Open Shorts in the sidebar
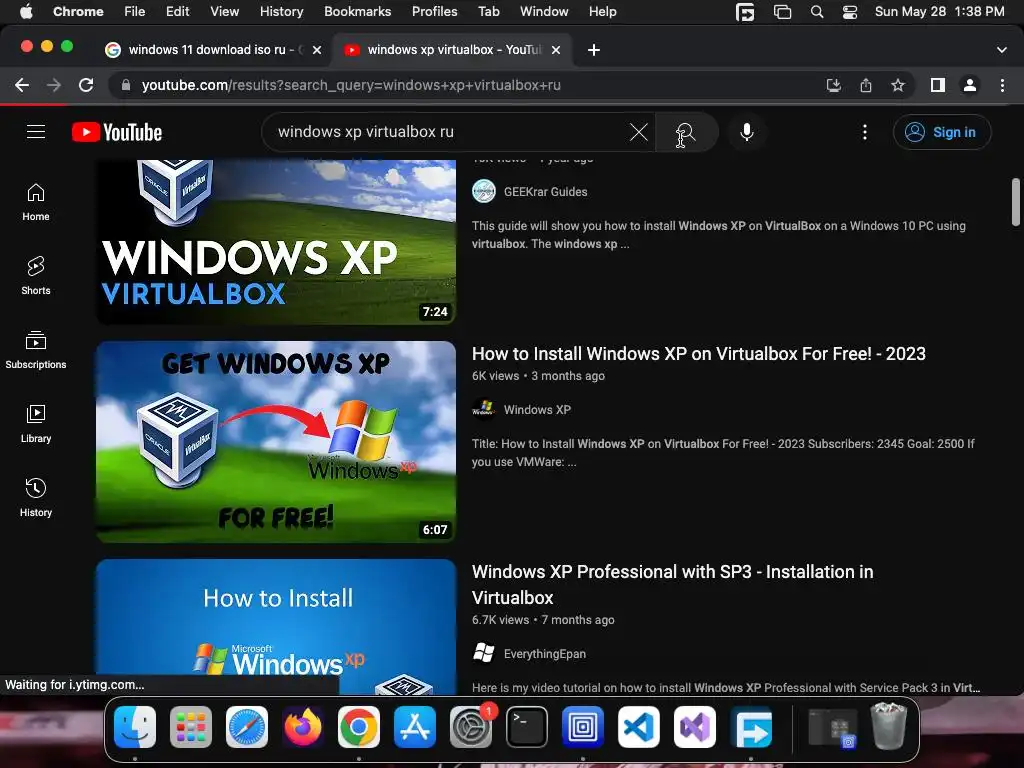This screenshot has width=1024, height=768. 36,276
